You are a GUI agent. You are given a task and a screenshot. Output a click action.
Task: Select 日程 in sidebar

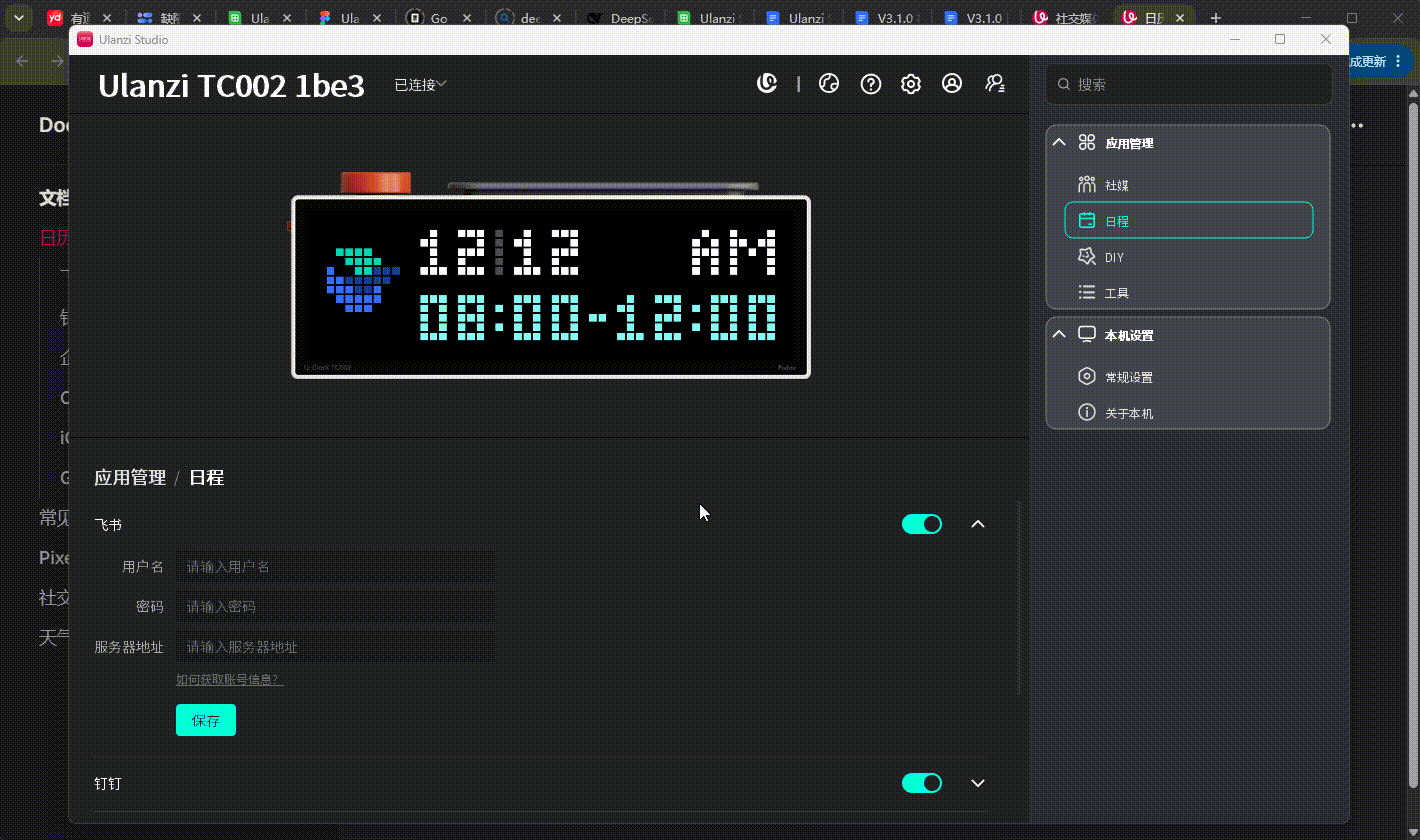pos(1189,220)
